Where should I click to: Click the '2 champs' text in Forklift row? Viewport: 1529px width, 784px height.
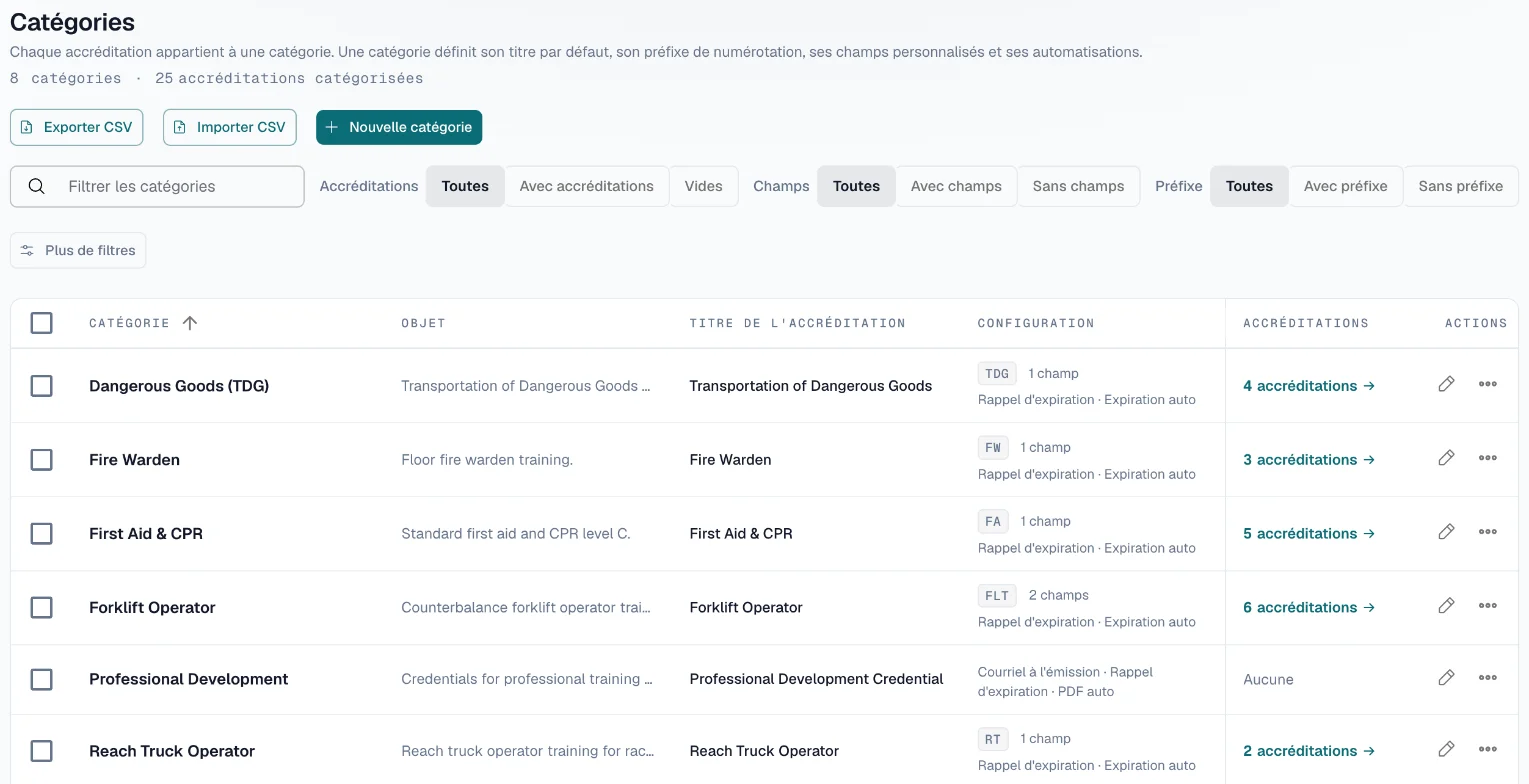1058,595
